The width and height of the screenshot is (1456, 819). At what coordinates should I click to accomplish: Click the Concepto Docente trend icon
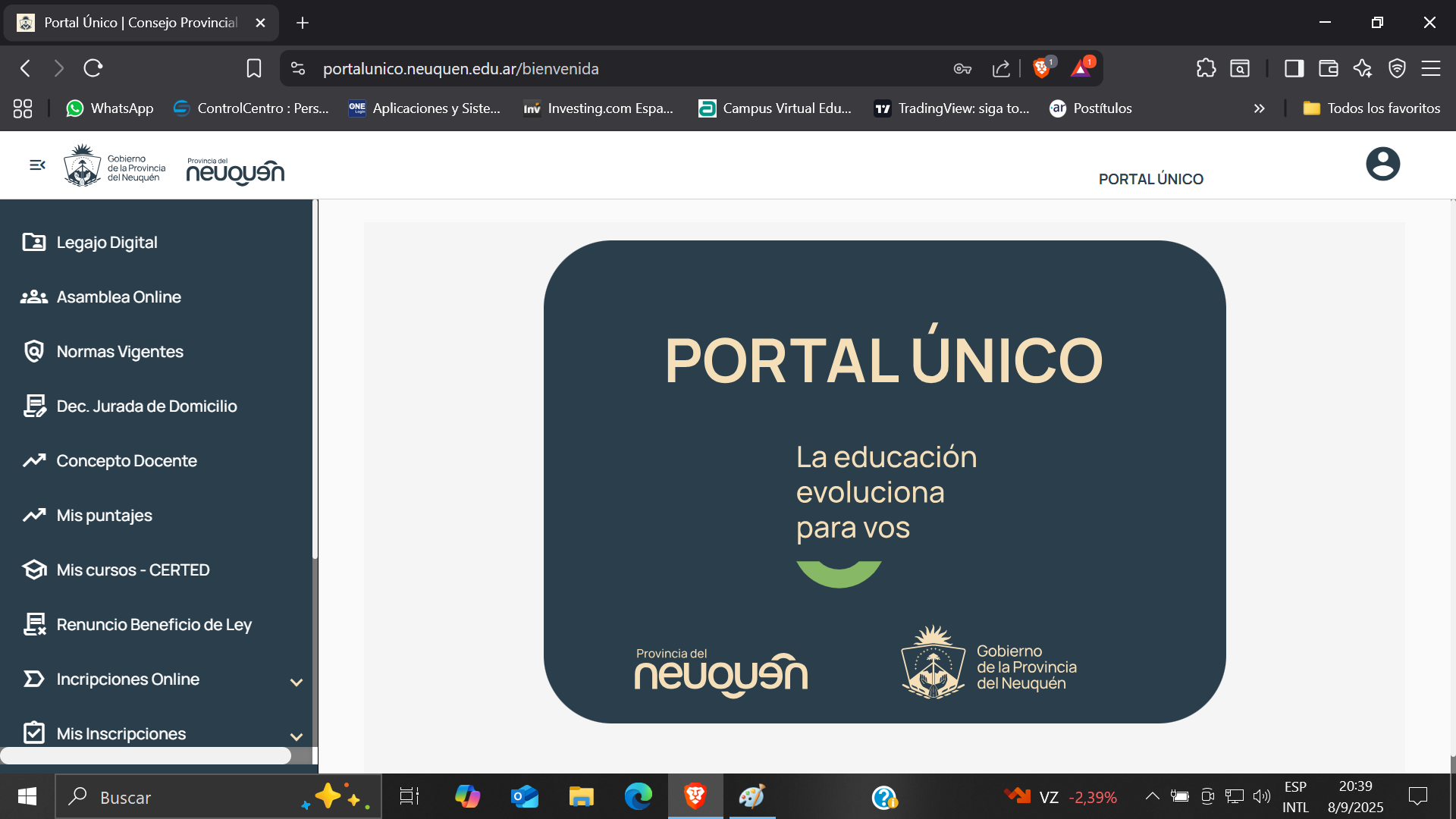pyautogui.click(x=33, y=460)
